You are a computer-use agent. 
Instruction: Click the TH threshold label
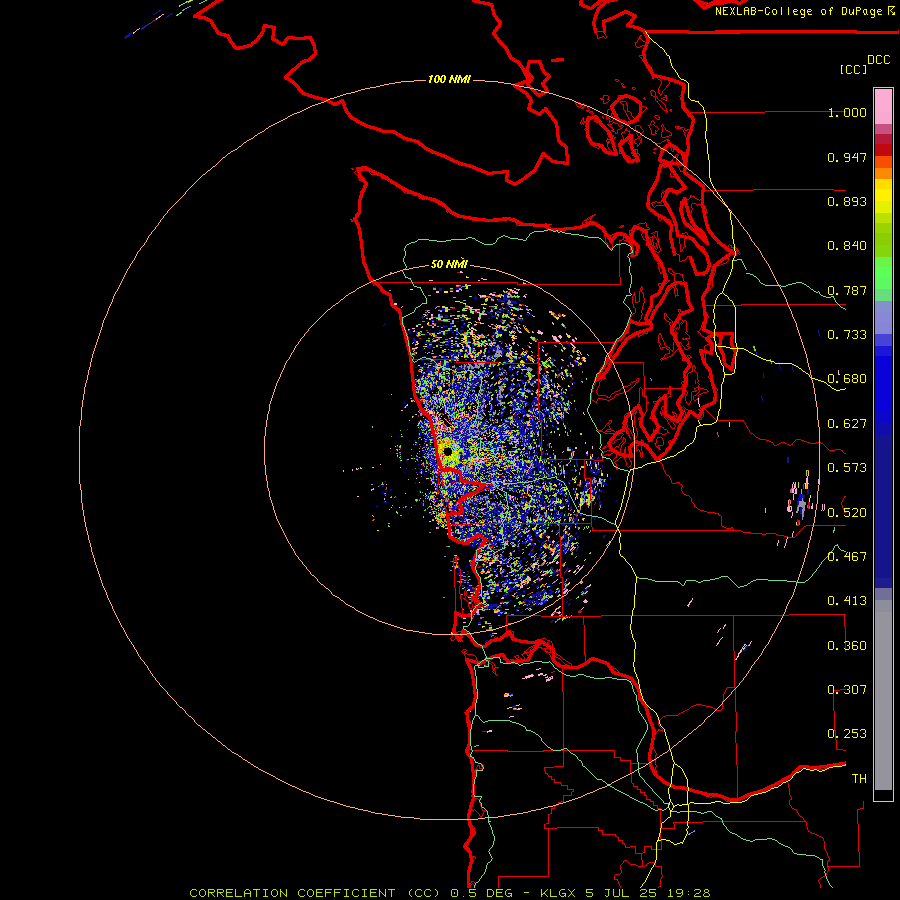point(859,779)
